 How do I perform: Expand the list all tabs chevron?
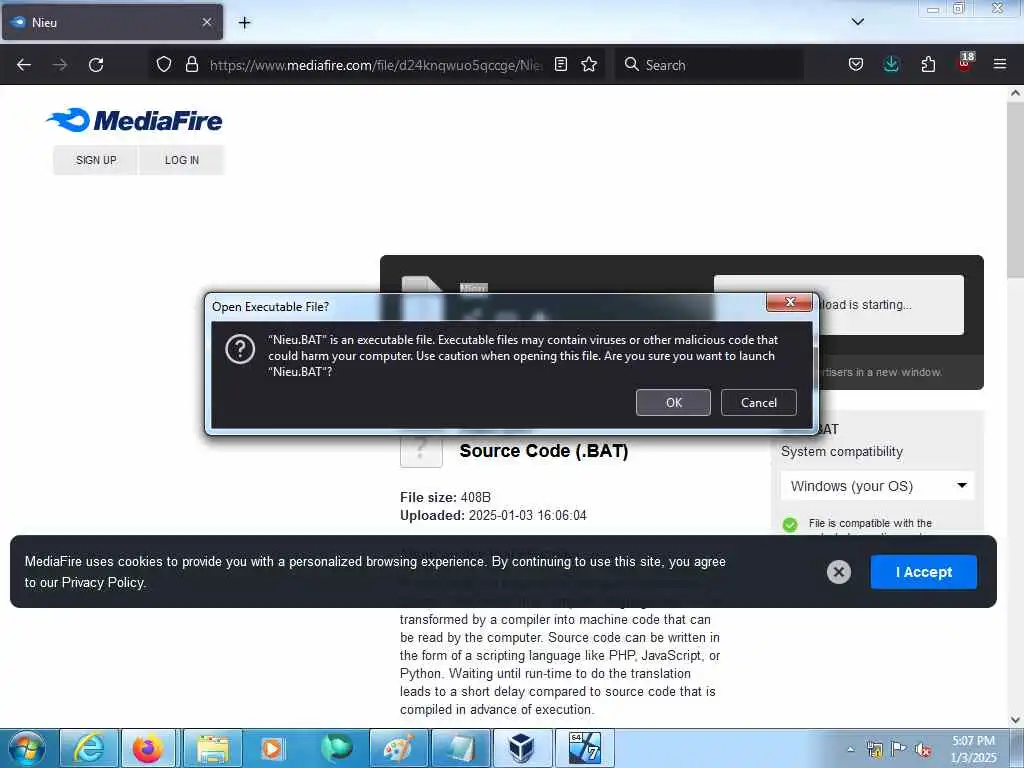[857, 22]
